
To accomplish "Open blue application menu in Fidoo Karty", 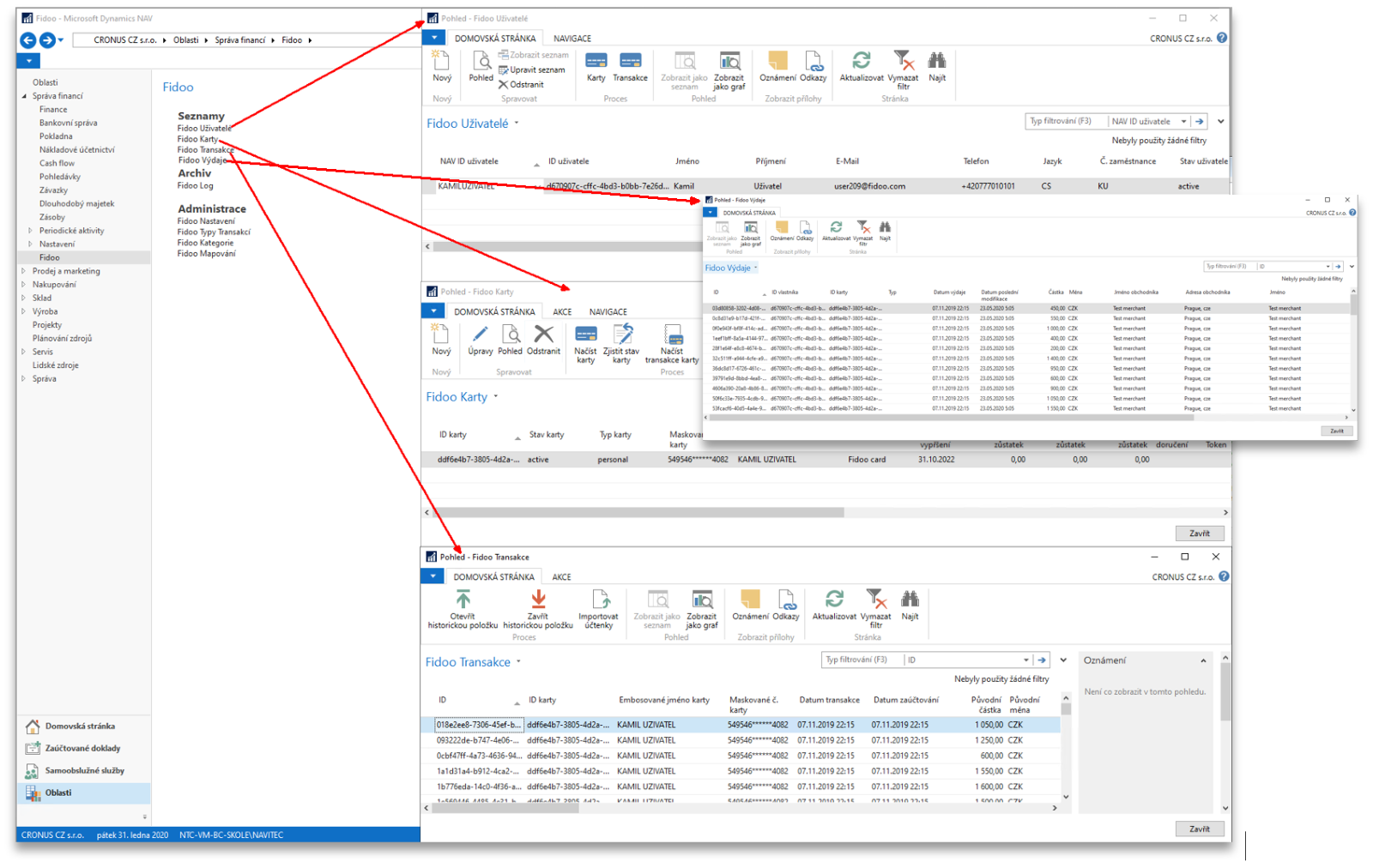I will [x=434, y=310].
